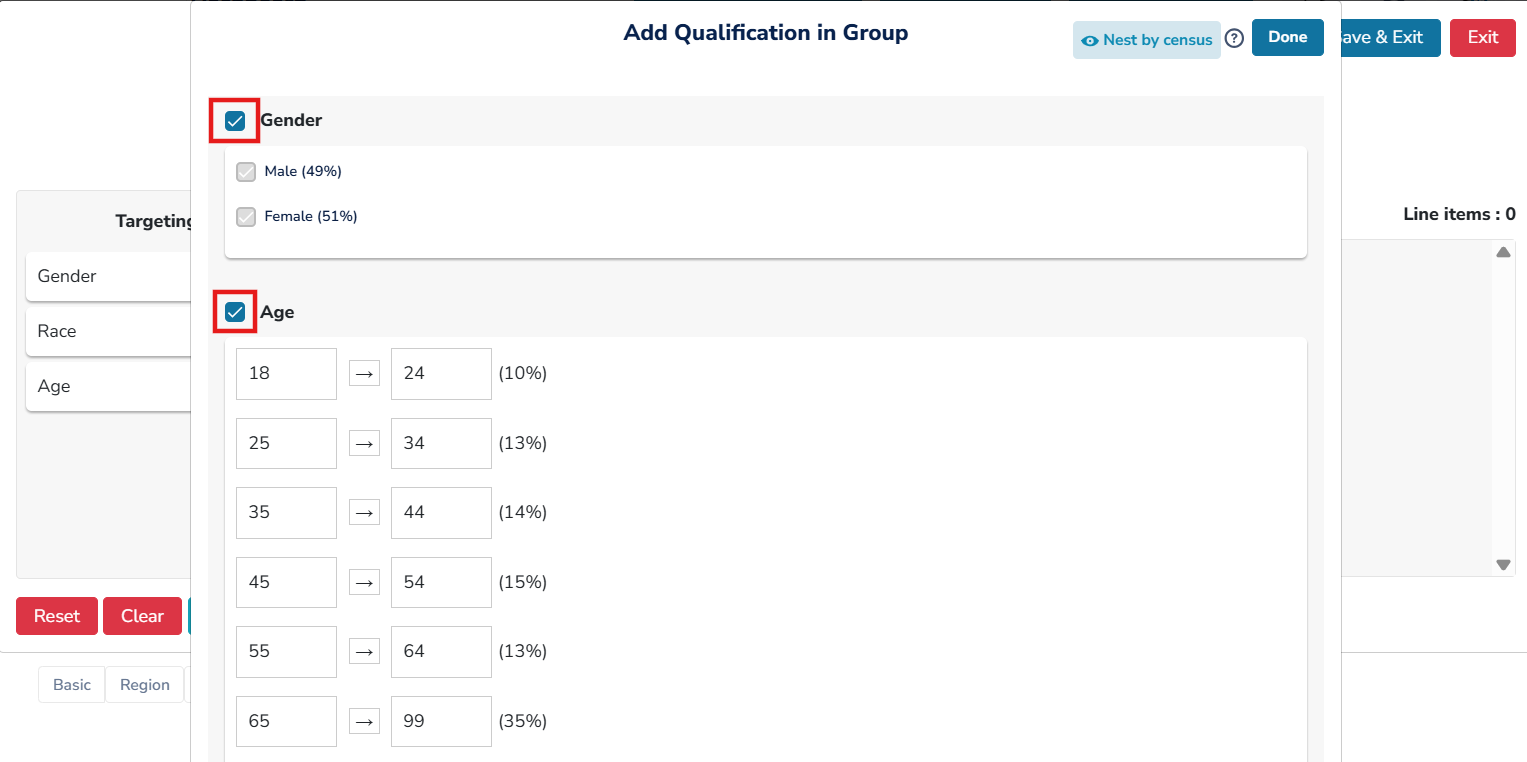Switch to the Basic tab
1527x762 pixels.
[72, 685]
